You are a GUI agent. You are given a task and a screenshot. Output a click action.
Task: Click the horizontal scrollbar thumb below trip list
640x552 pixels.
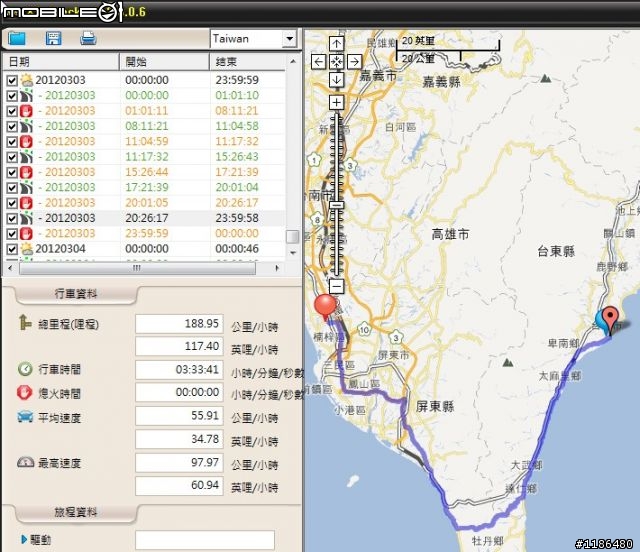pyautogui.click(x=137, y=268)
